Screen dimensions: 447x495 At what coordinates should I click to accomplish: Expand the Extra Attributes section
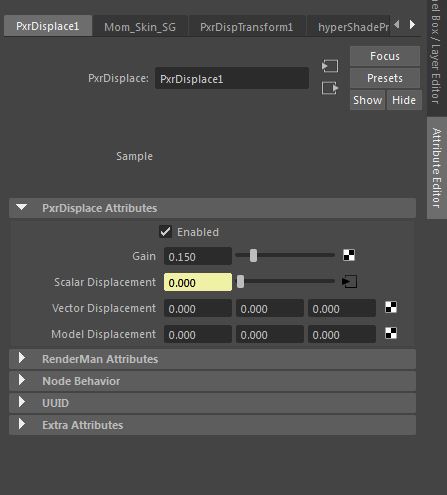point(212,425)
